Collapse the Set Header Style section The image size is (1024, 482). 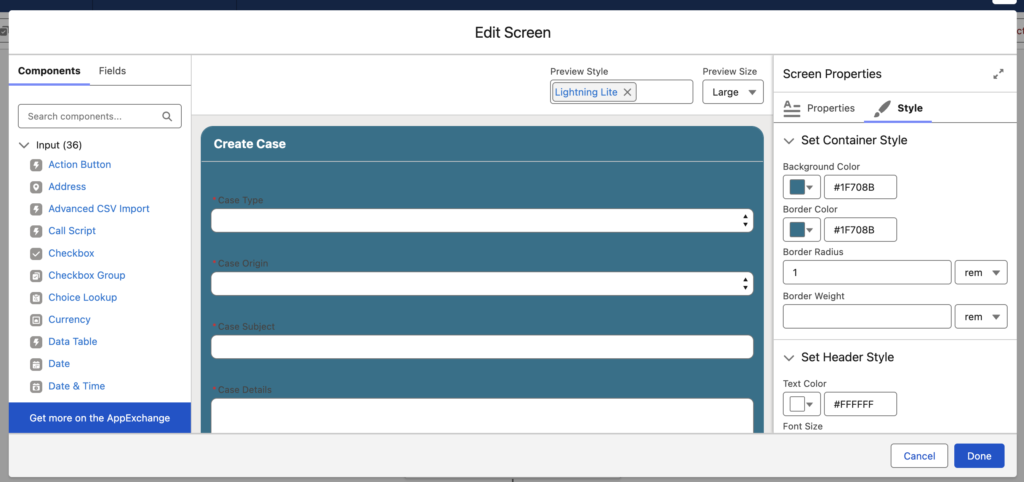[x=789, y=357]
